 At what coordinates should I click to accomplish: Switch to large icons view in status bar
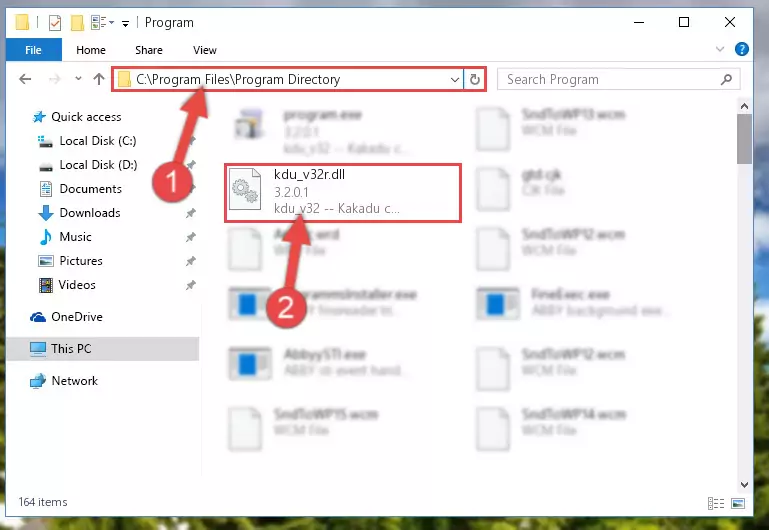(x=738, y=503)
